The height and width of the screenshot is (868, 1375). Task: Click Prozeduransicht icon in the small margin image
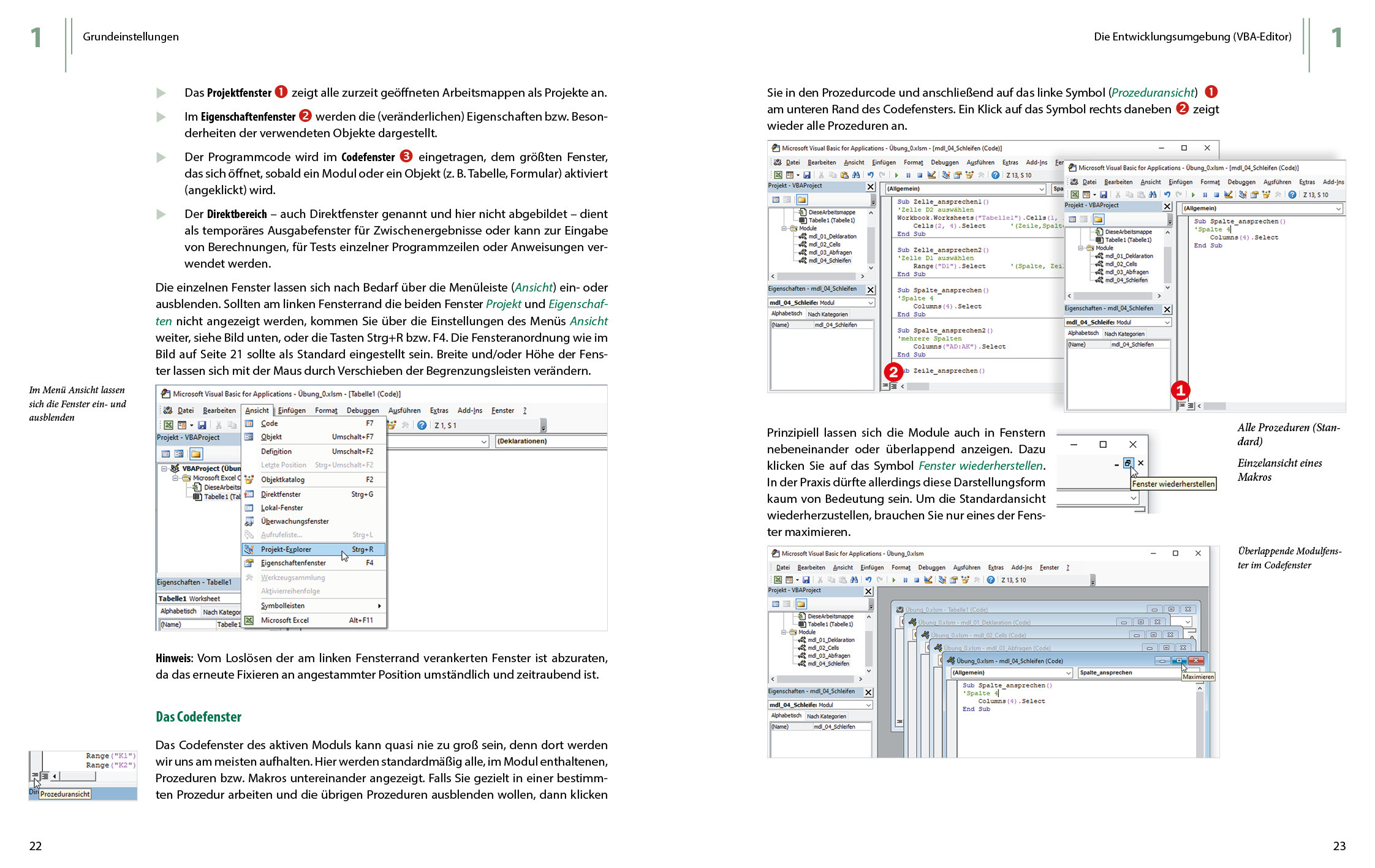pos(35,776)
